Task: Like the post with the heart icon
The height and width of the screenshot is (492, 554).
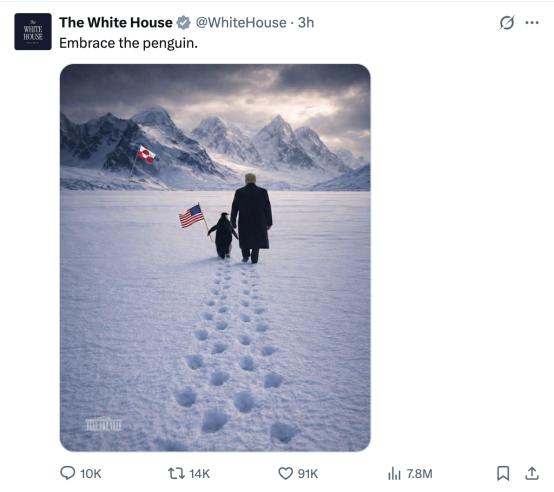Action: 285,473
